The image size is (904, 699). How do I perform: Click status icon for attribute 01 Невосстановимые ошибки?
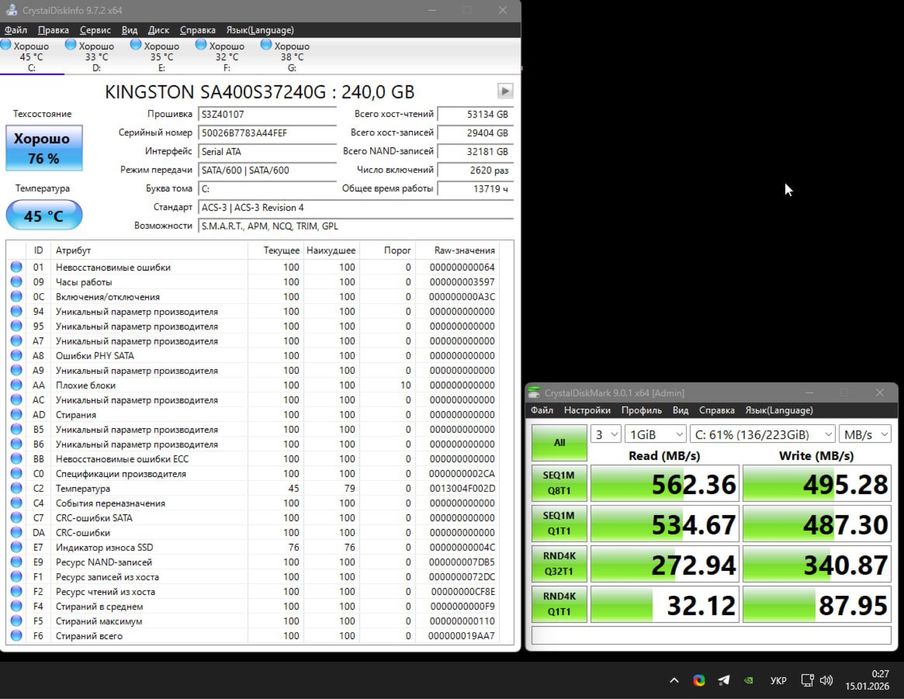click(16, 267)
